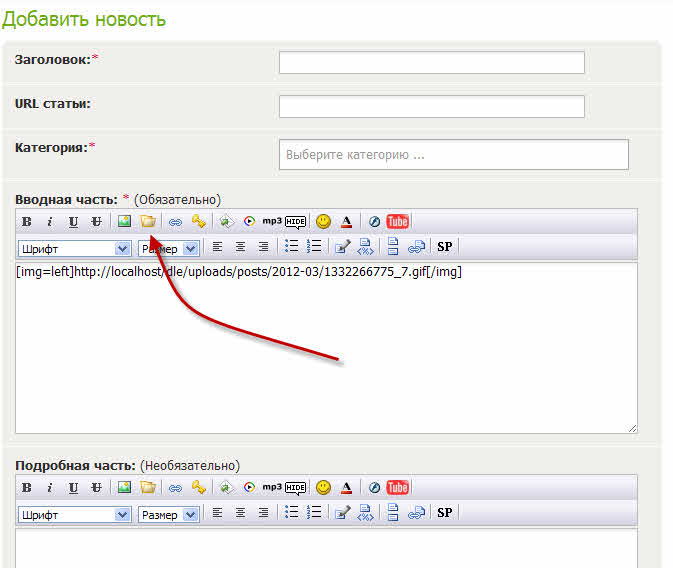673x568 pixels.
Task: Insert image via Подробная часть picture icon
Action: click(124, 488)
